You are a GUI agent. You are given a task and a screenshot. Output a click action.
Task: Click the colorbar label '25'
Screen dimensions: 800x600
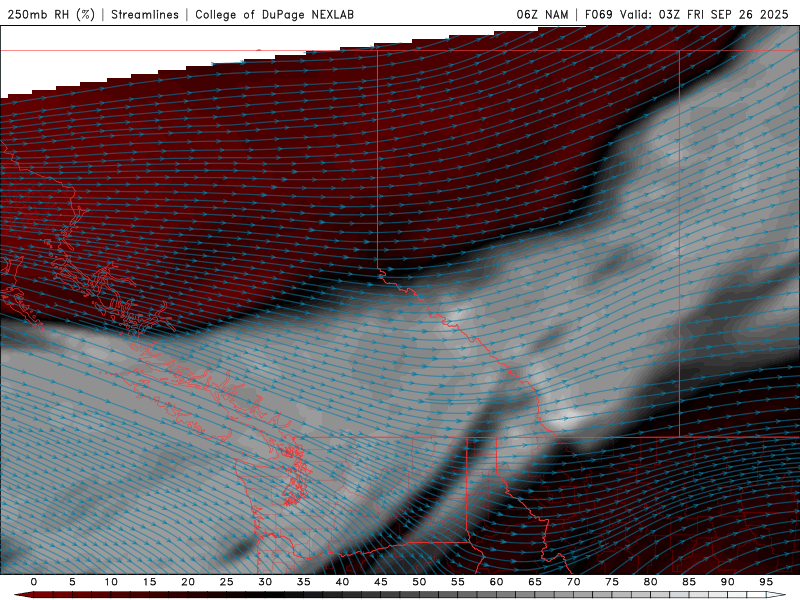click(x=227, y=582)
